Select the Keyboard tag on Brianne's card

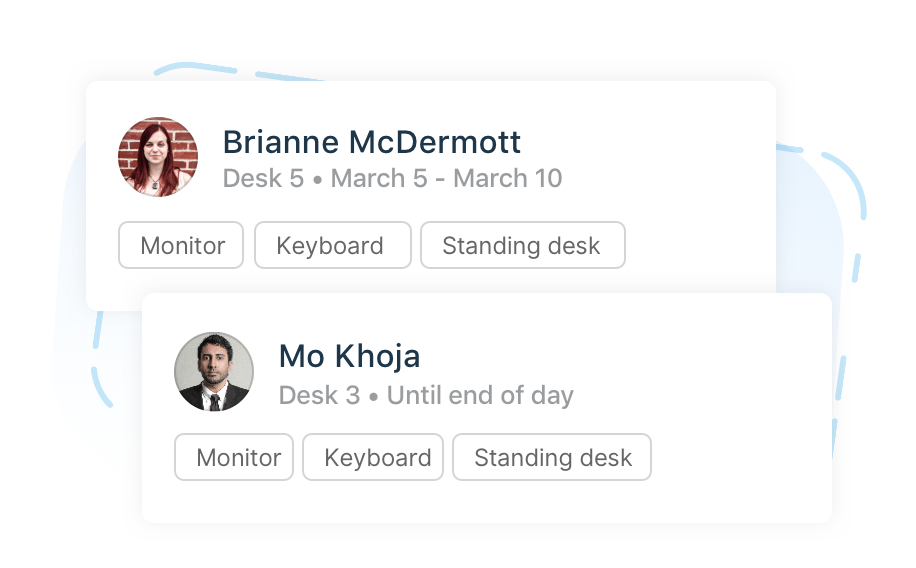[x=333, y=245]
